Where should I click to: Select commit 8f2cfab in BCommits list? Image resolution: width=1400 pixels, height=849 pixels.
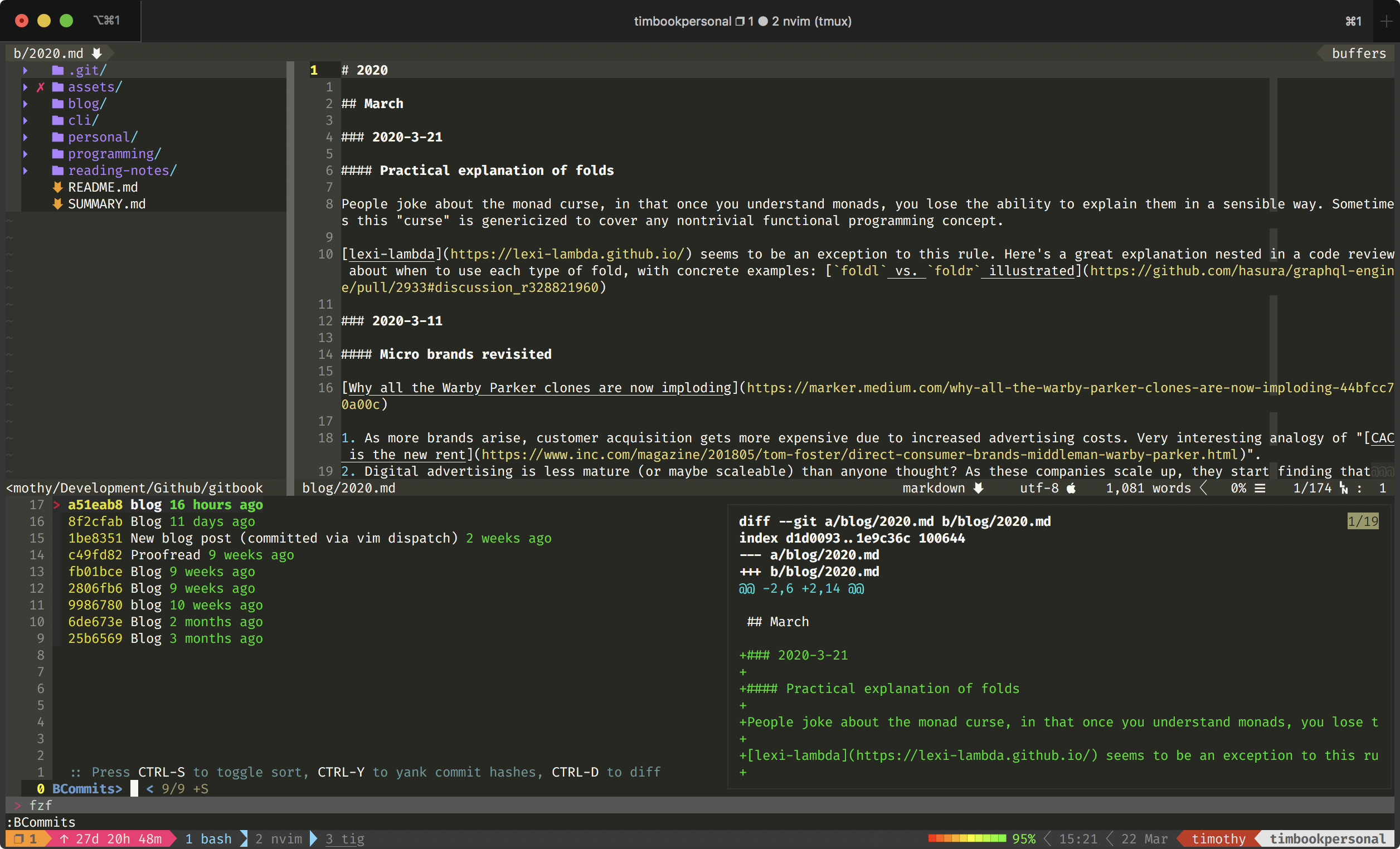click(x=95, y=521)
